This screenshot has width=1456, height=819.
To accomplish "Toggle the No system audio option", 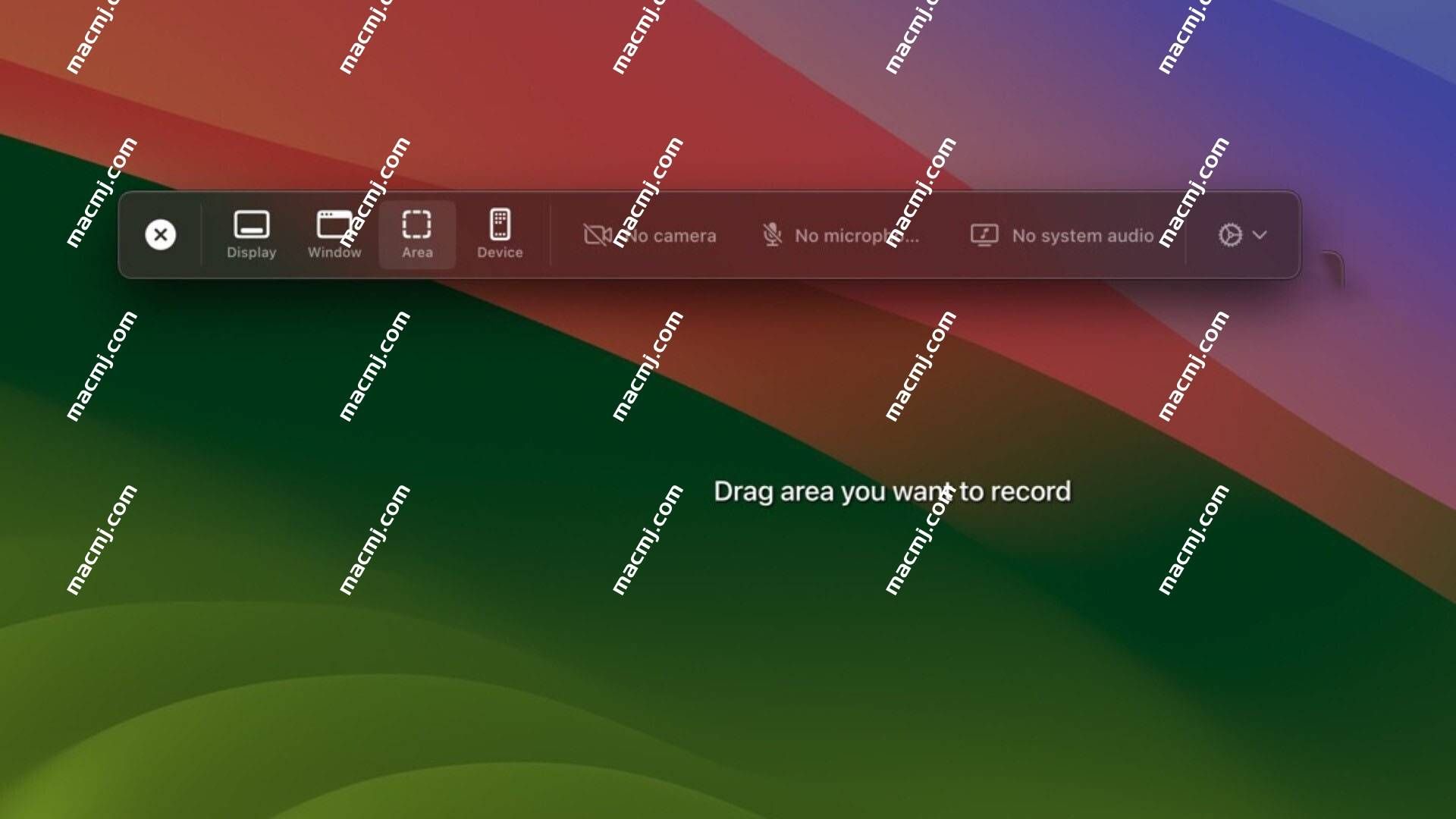I will [x=1062, y=236].
